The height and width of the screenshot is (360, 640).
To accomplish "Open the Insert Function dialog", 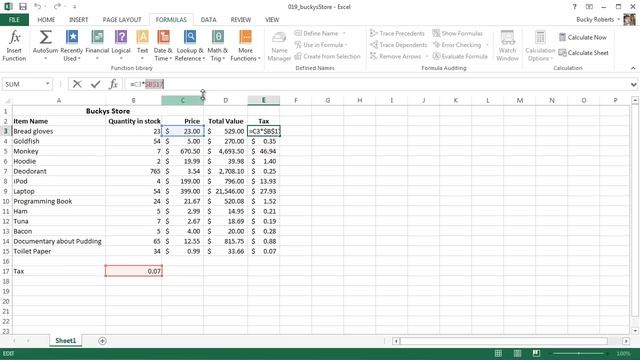I will click(x=14, y=46).
